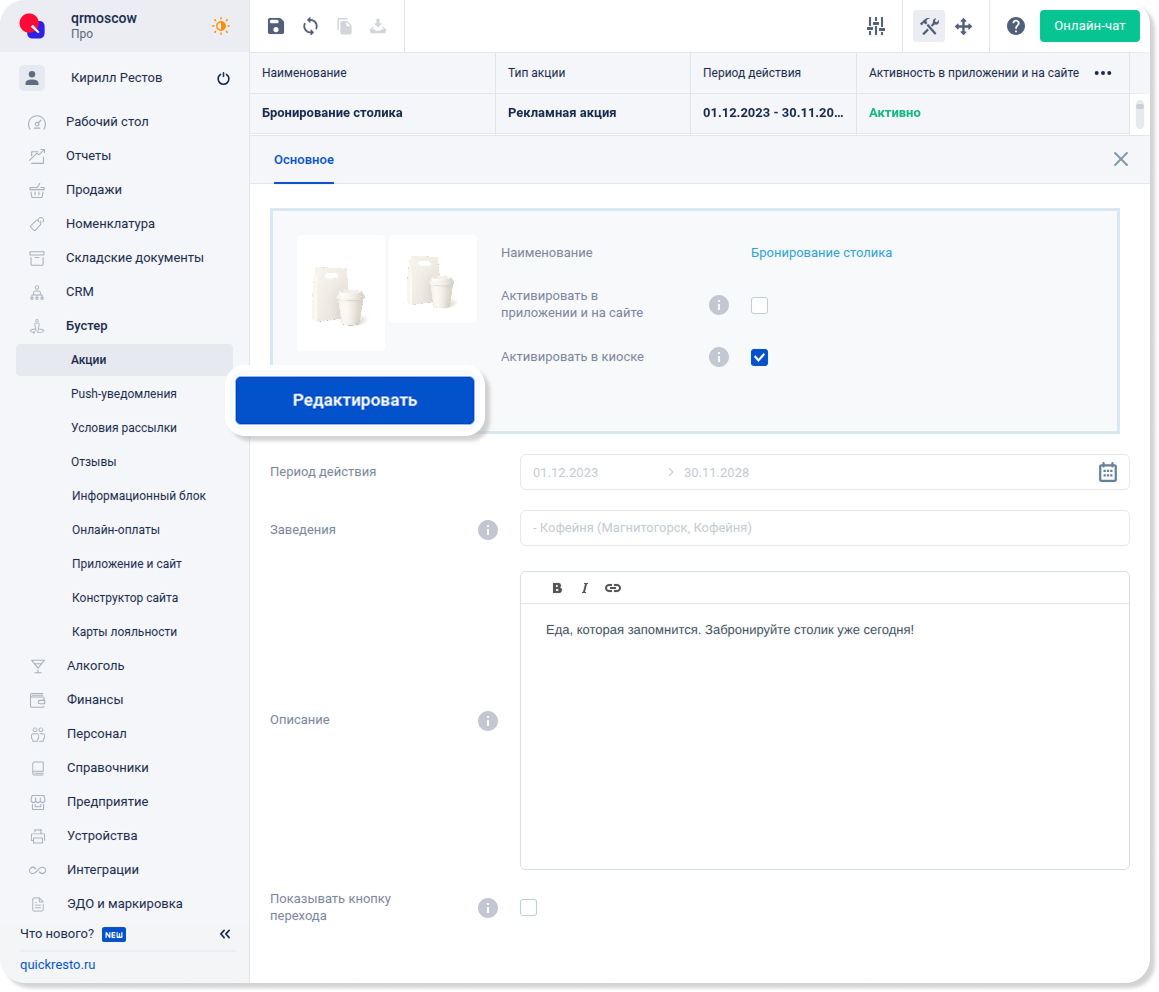1159x992 pixels.
Task: Click the refresh arrows icon in toolbar
Action: [310, 27]
